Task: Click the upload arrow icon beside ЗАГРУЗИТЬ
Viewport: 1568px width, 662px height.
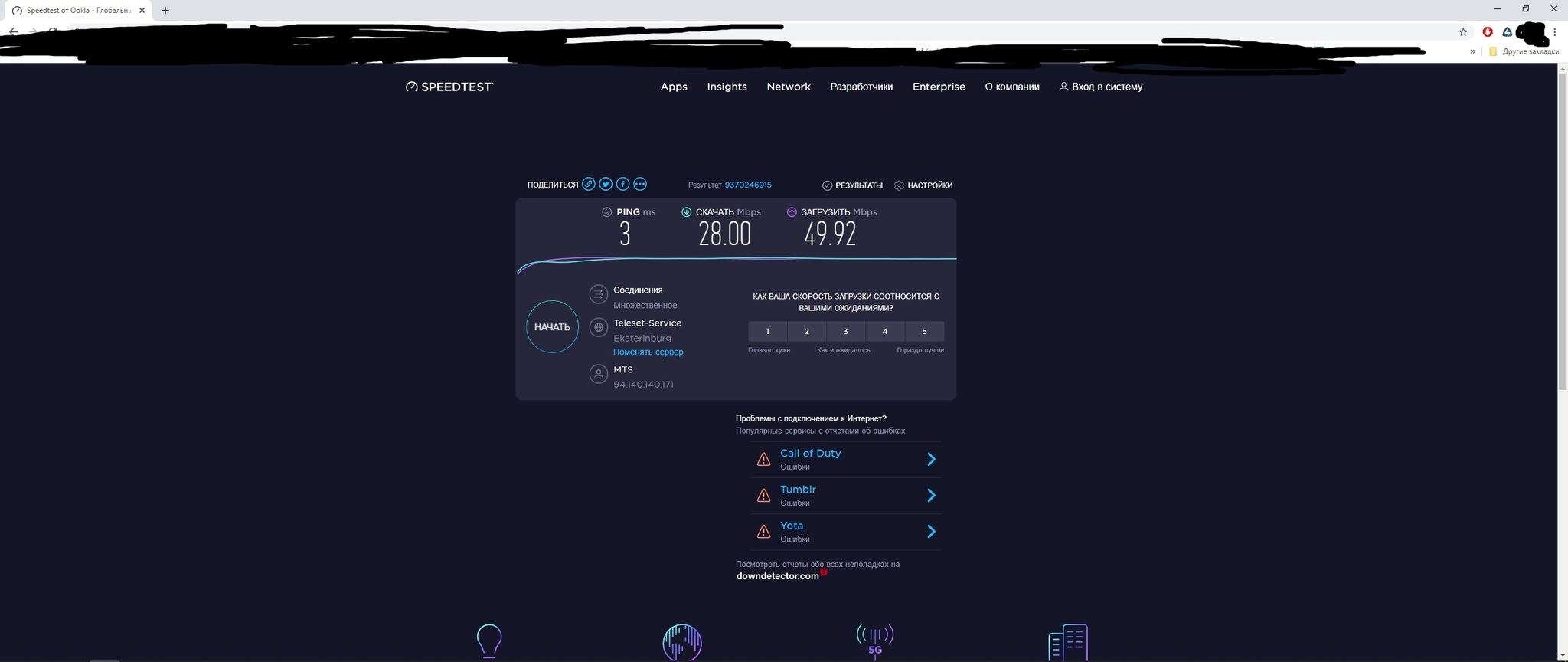Action: coord(792,212)
